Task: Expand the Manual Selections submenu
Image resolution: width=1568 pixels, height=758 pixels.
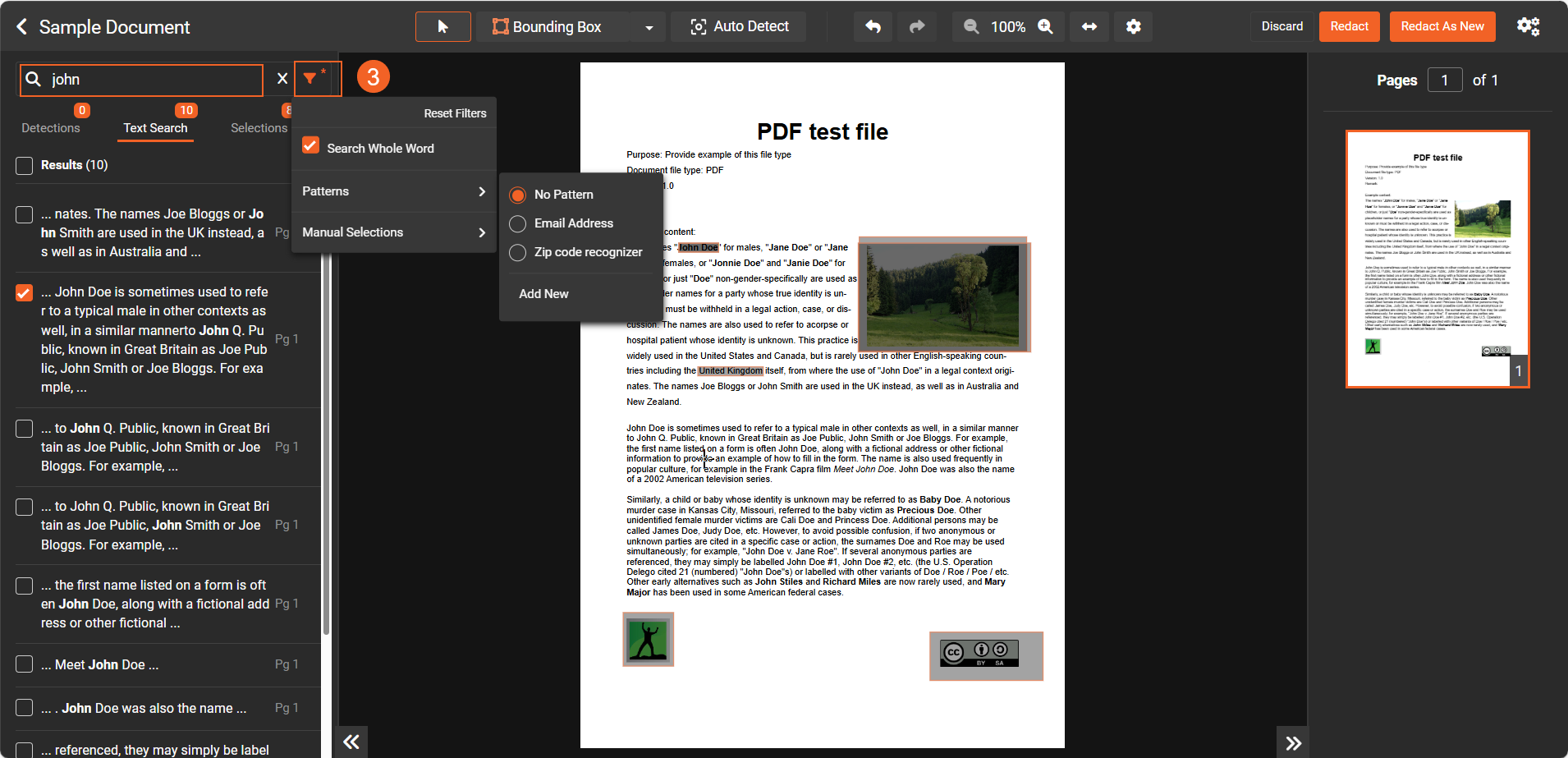Action: coord(394,232)
